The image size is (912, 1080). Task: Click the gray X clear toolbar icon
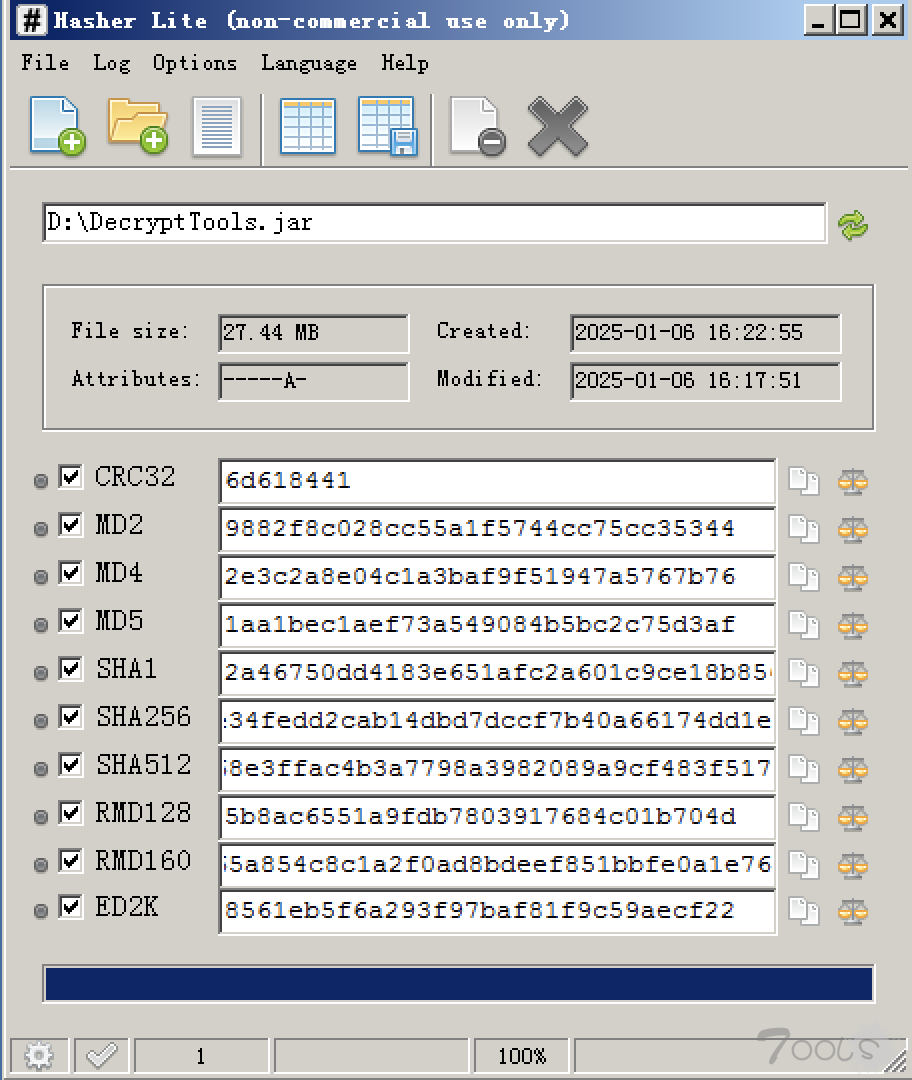click(558, 127)
